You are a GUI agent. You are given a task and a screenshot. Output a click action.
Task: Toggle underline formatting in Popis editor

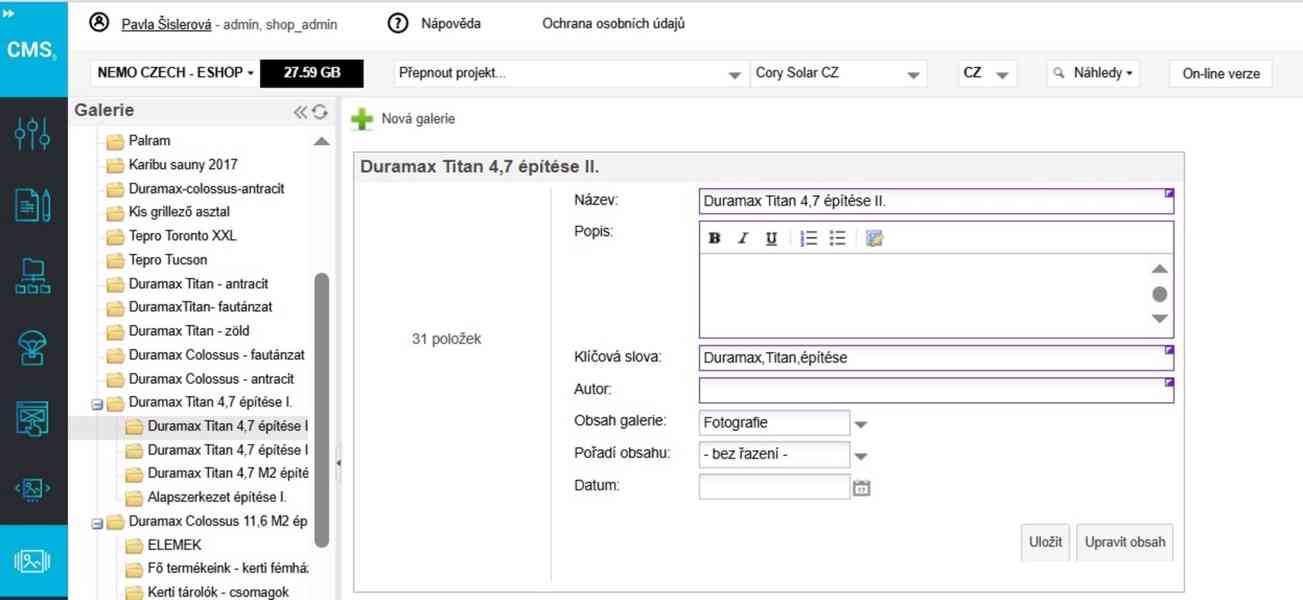pos(771,238)
